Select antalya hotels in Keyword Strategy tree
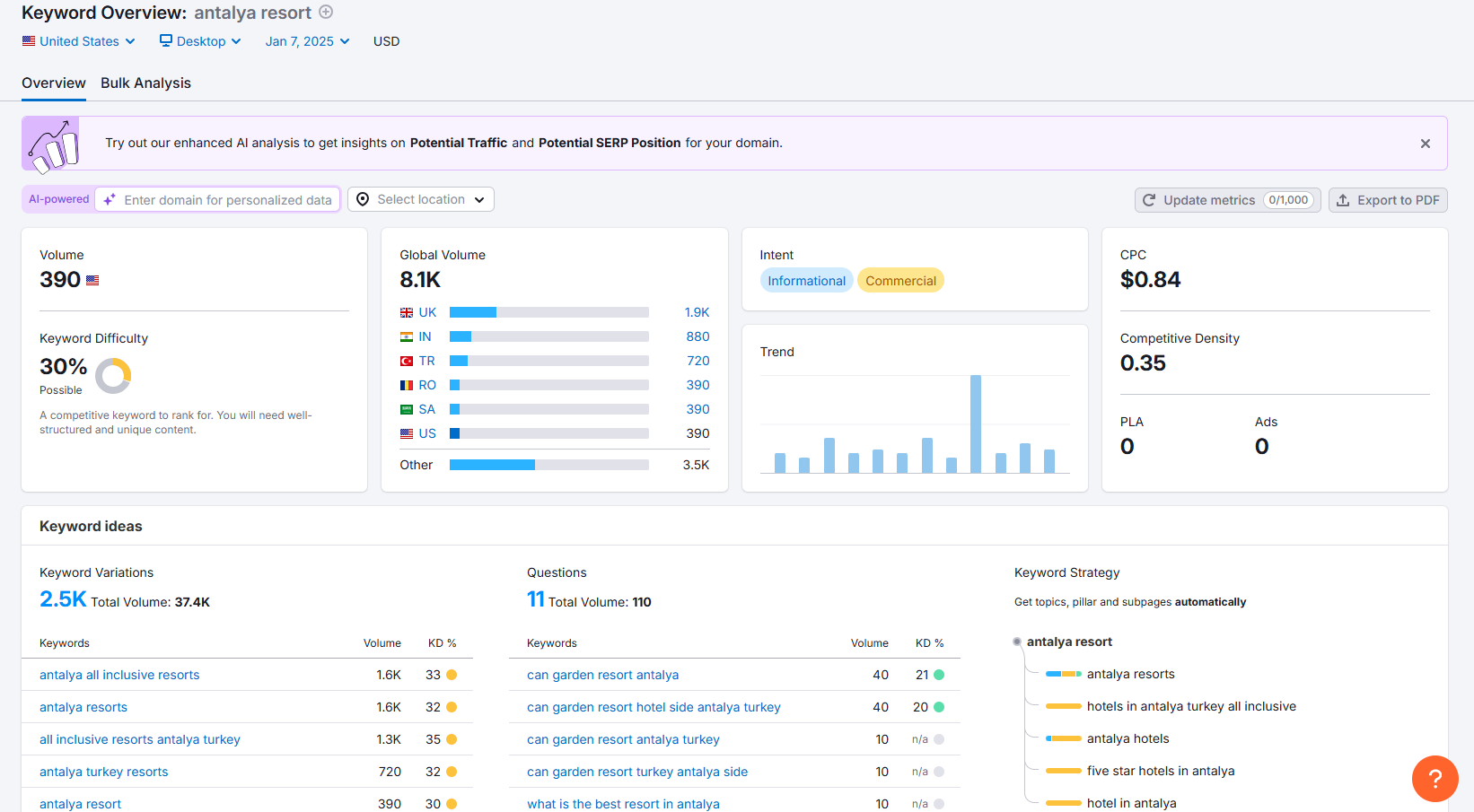Image resolution: width=1474 pixels, height=812 pixels. (1127, 738)
